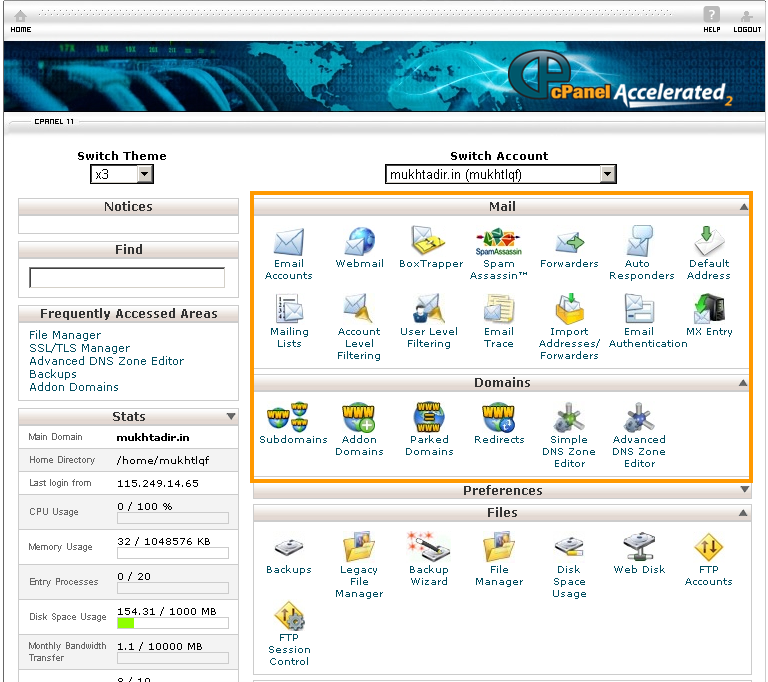
Task: Open the BoxTrapper tool
Action: click(428, 240)
